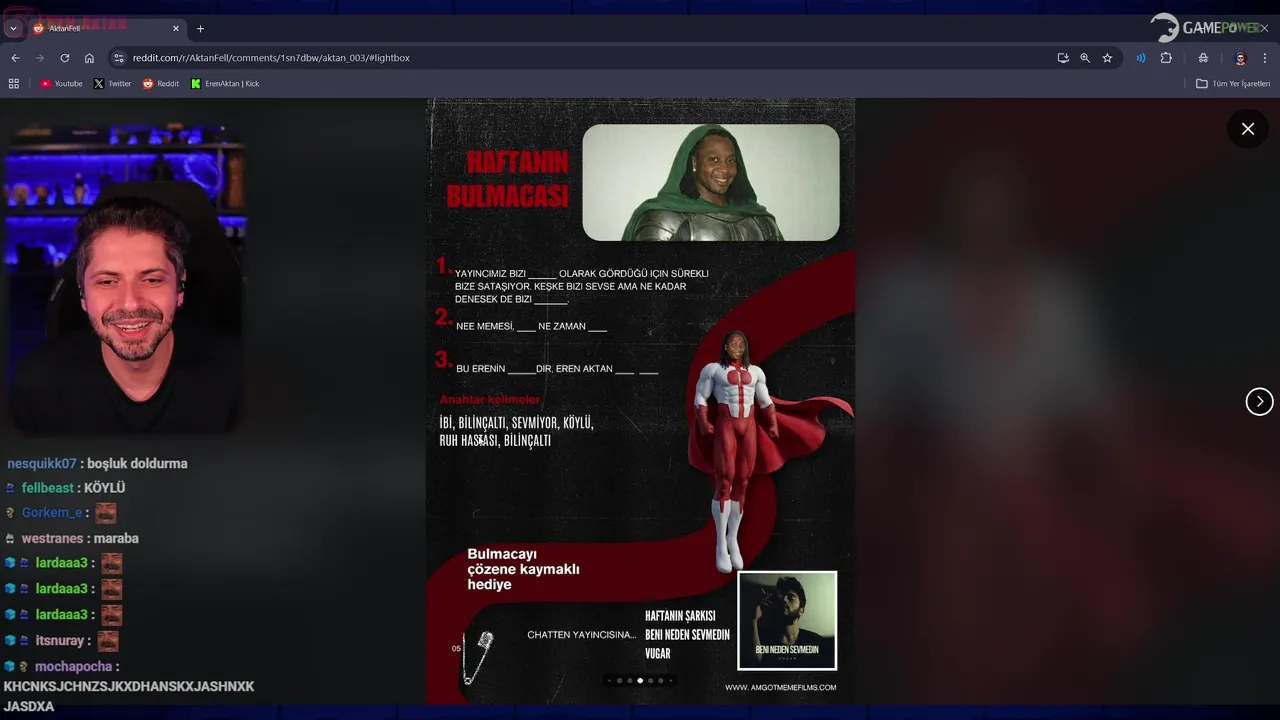Click the nesquikk07 chat username

tap(42, 464)
